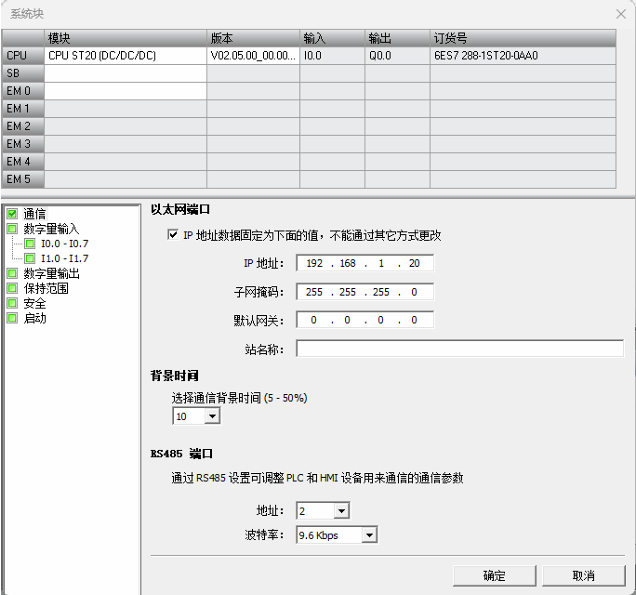Click the 通信 green checkbox icon
The width and height of the screenshot is (636, 595).
12,213
